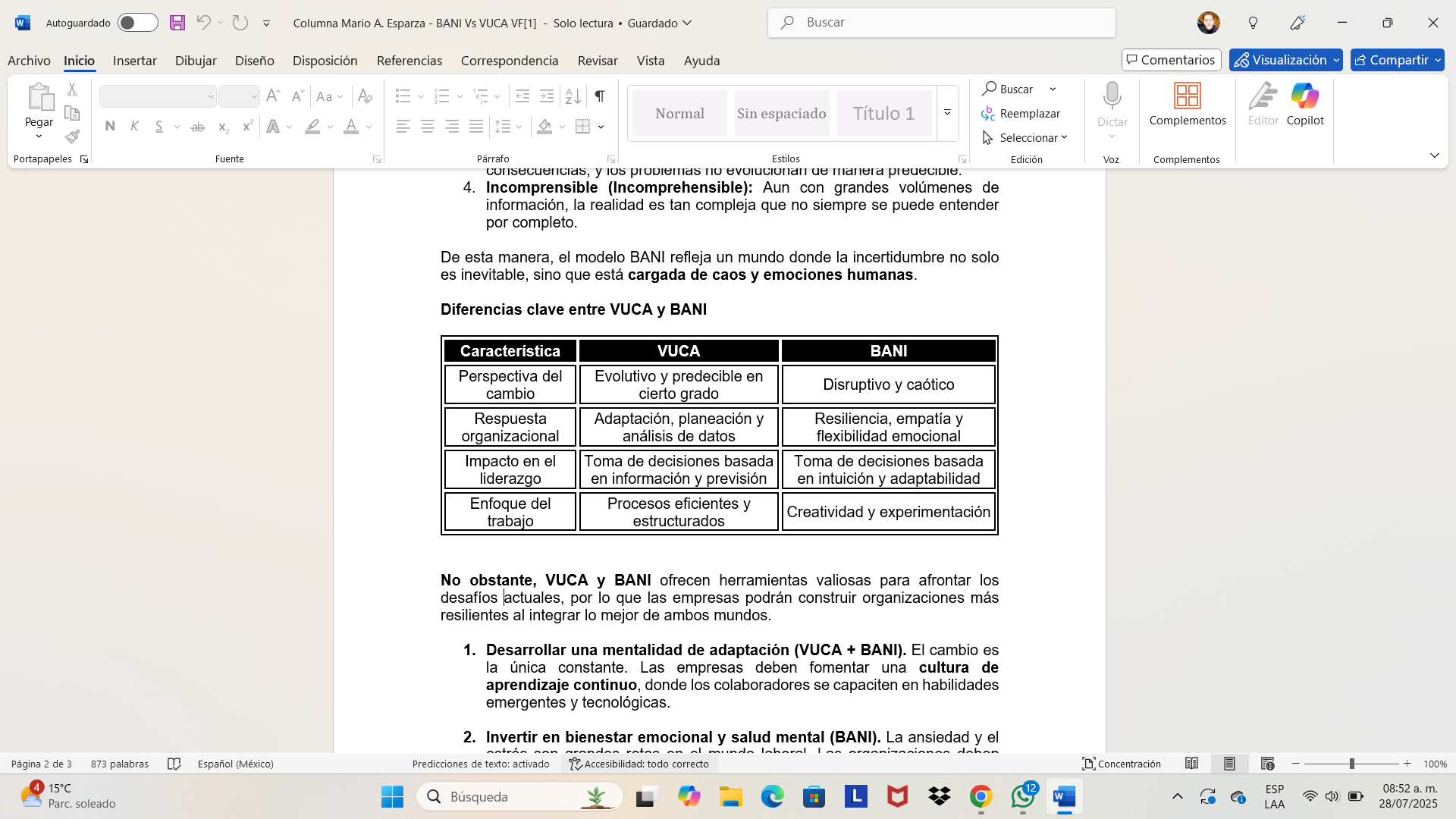Viewport: 1456px width, 819px height.
Task: Open the Disposición tab
Action: 325,61
